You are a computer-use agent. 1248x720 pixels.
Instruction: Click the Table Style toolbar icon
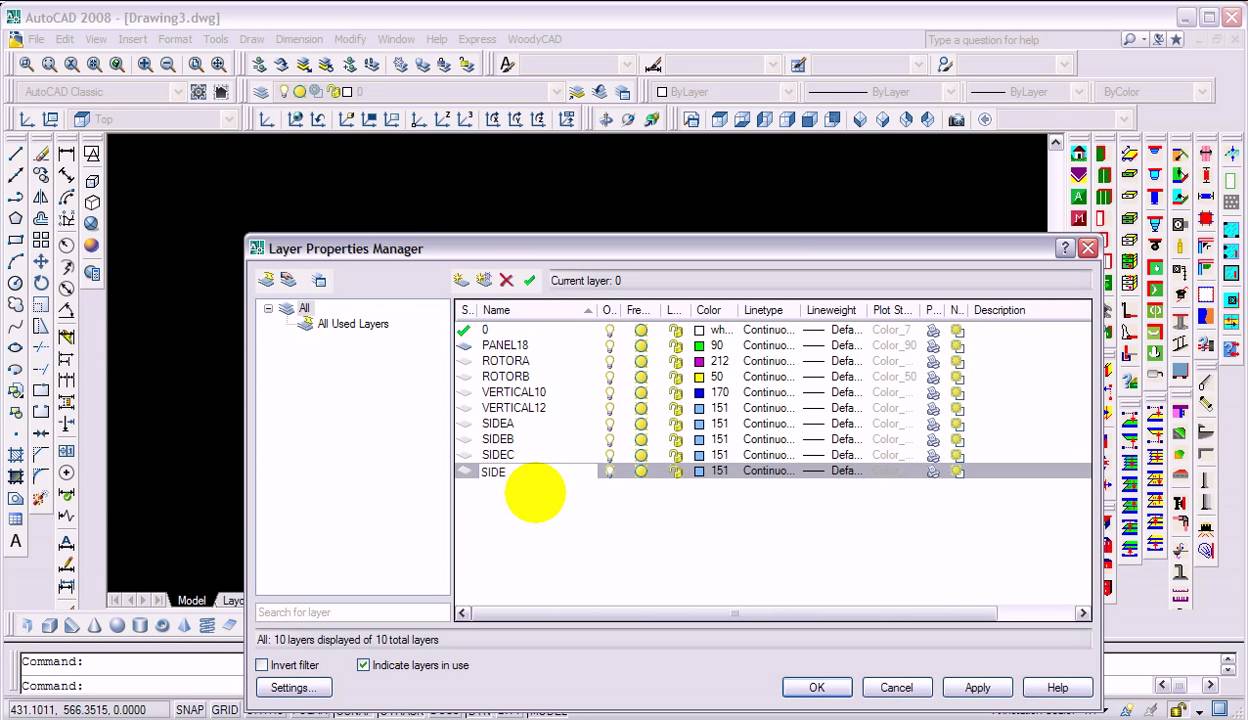[798, 64]
